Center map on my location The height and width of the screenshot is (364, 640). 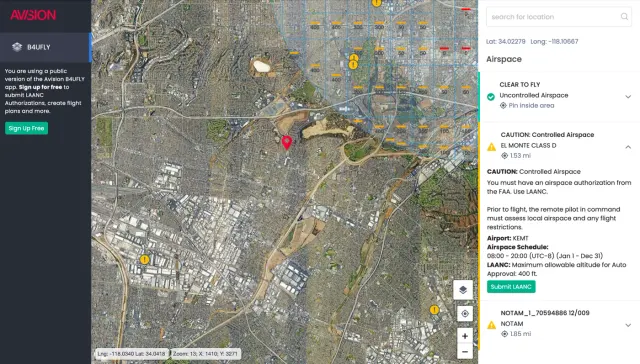click(x=464, y=313)
